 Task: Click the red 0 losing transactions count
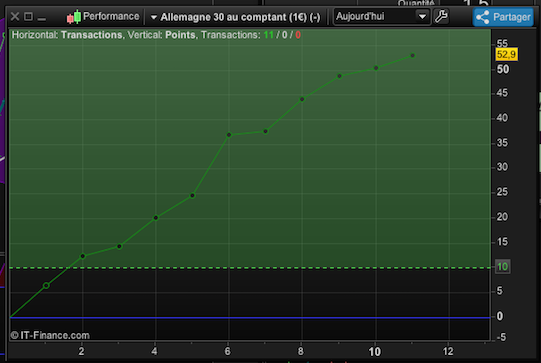[x=298, y=35]
